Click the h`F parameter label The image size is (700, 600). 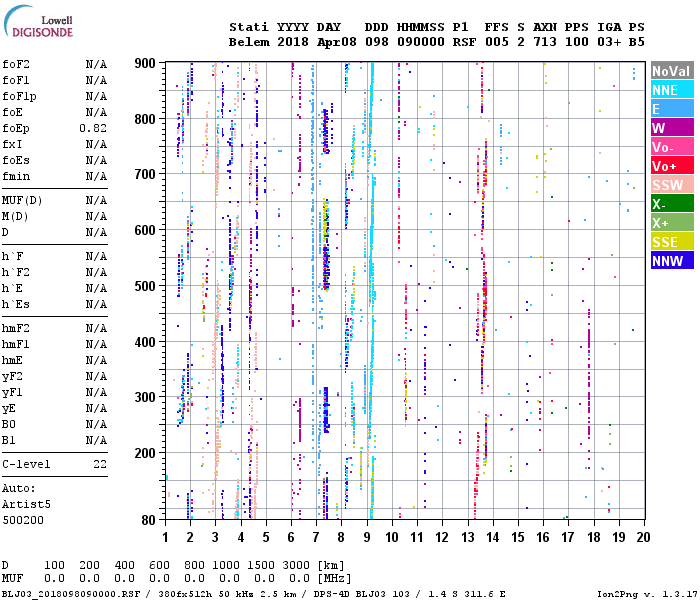point(12,256)
